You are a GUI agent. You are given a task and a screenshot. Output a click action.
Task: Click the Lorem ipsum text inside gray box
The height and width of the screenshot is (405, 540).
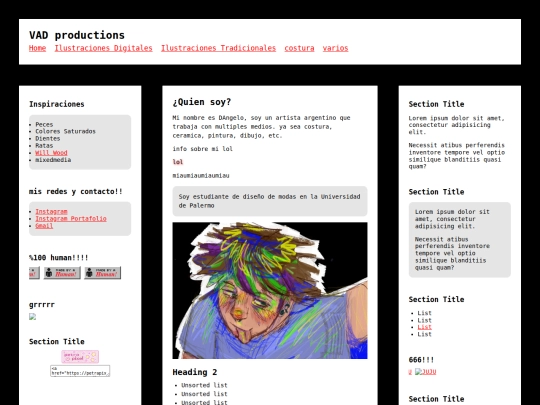[452, 219]
